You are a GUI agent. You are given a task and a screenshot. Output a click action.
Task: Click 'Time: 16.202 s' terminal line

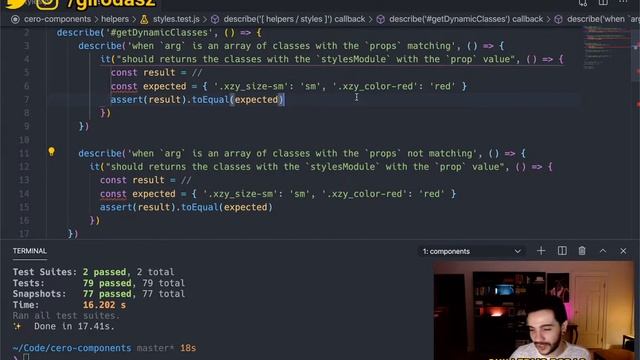(x=69, y=305)
